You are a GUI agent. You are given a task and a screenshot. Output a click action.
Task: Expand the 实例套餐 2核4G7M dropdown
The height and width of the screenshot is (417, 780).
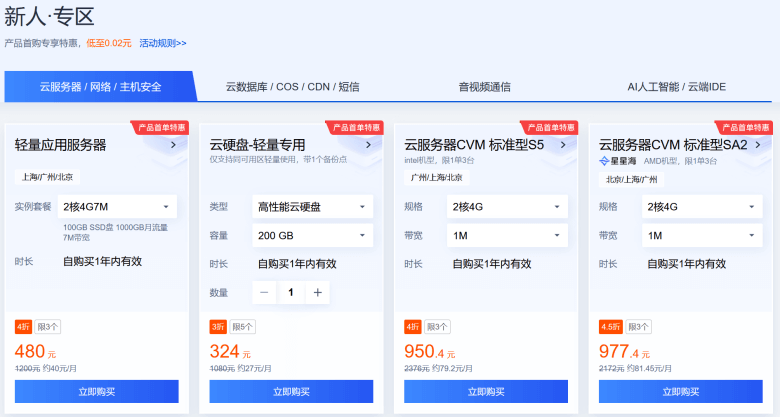click(x=117, y=207)
